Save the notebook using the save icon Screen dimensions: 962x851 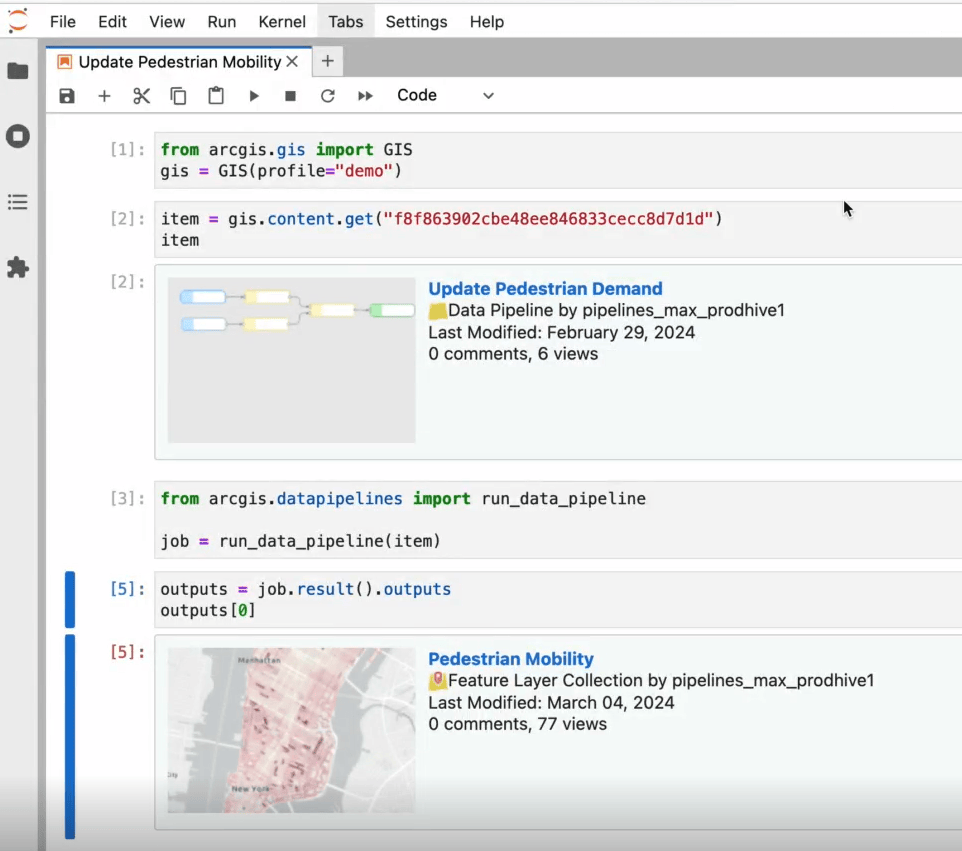tap(66, 95)
